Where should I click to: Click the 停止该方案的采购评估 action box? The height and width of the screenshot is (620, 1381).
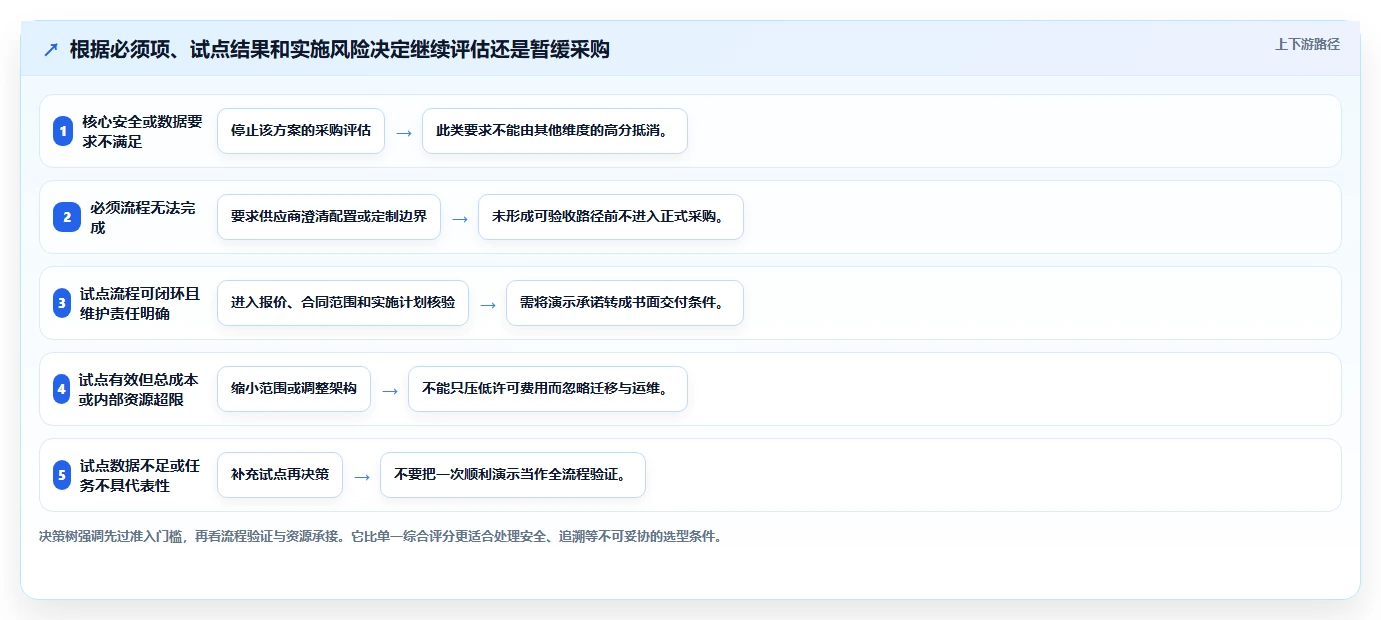(x=301, y=131)
